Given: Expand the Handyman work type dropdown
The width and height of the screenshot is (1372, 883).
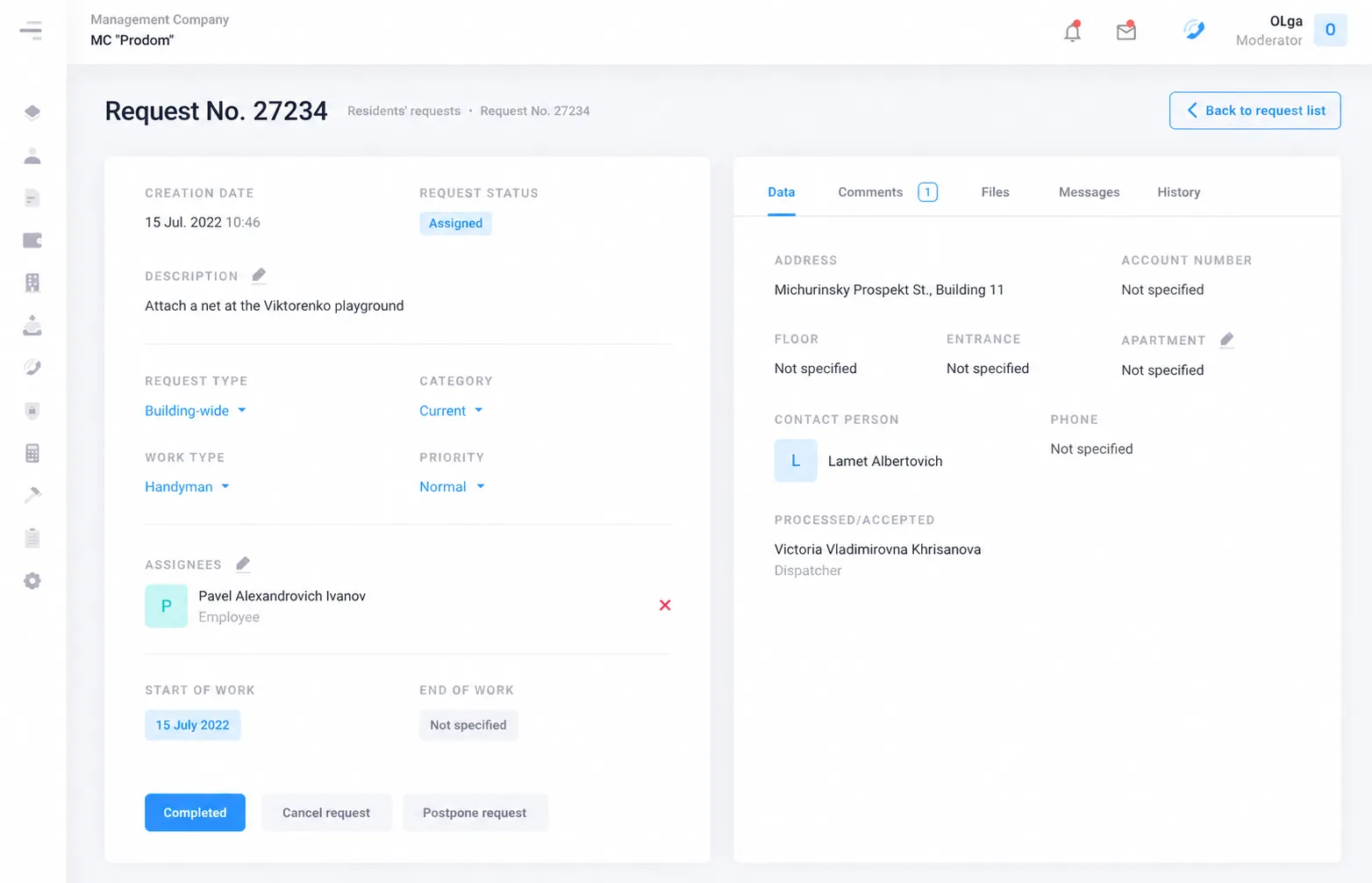Looking at the screenshot, I should coord(187,487).
